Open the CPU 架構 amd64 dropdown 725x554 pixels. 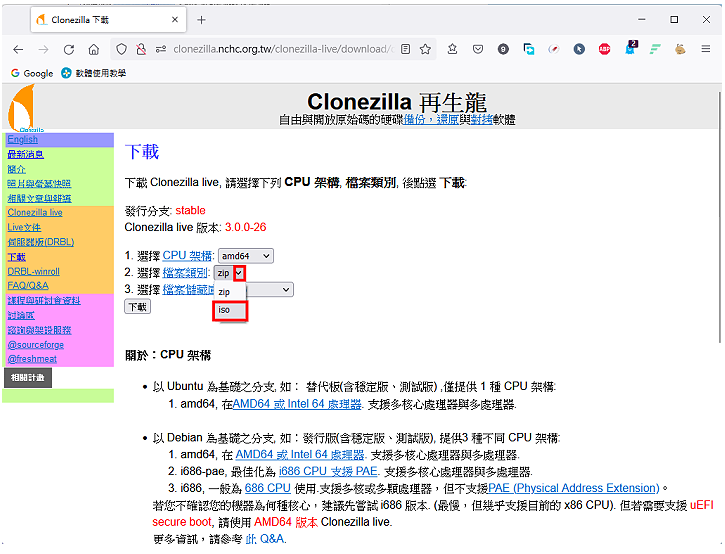[246, 256]
